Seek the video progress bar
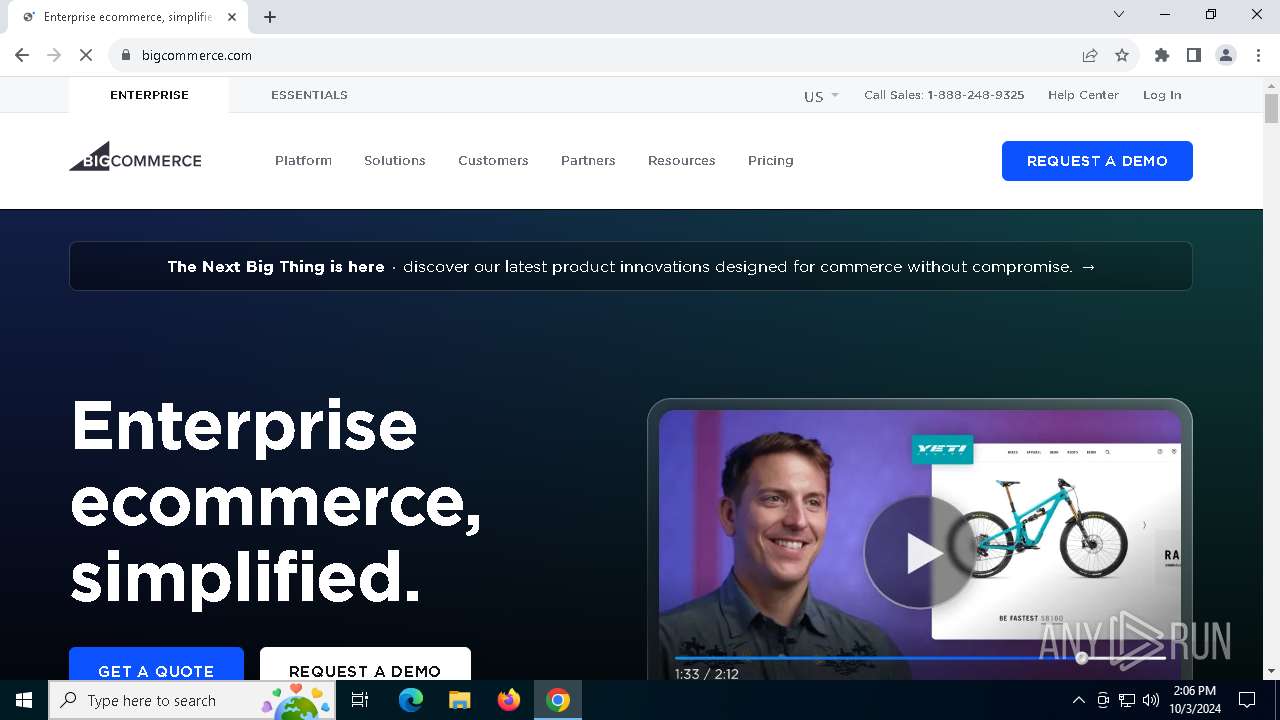1280x720 pixels. pyautogui.click(x=920, y=658)
